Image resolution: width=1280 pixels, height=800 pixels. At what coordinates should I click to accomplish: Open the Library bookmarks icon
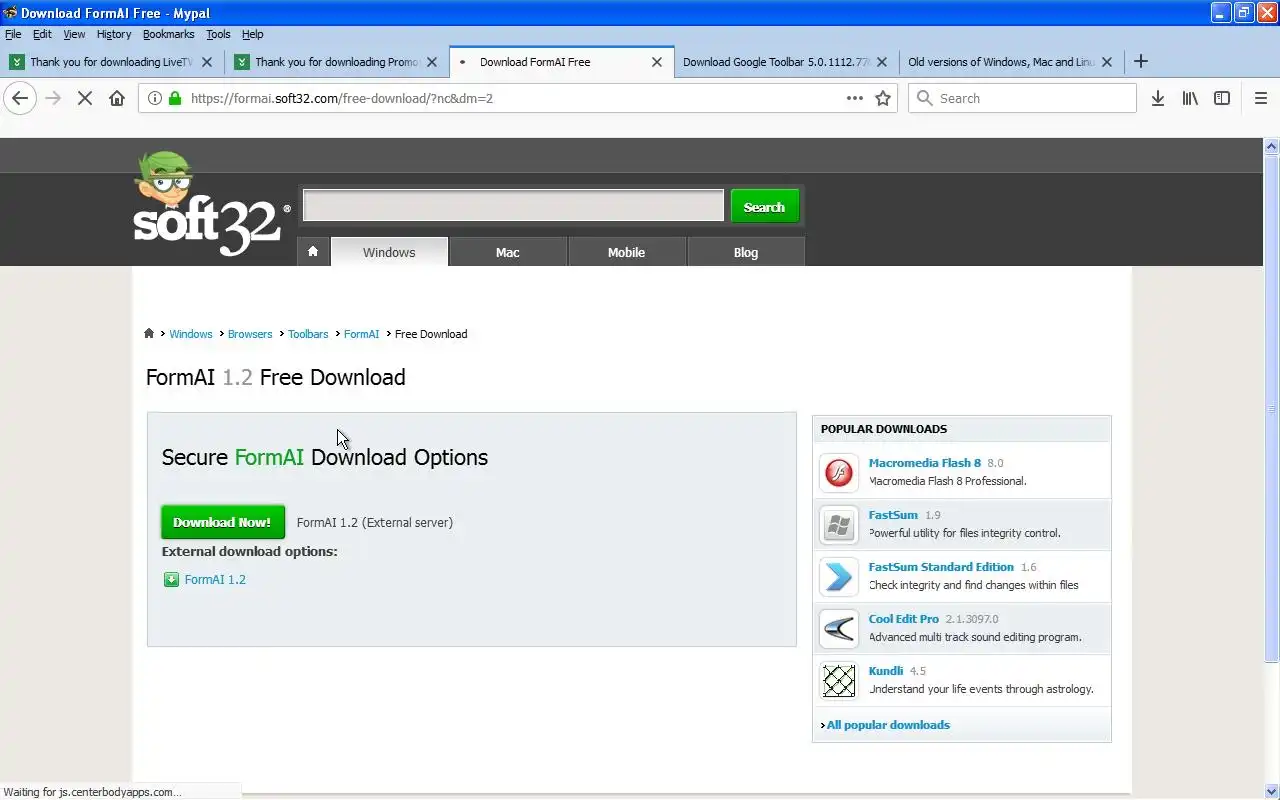(x=1190, y=98)
